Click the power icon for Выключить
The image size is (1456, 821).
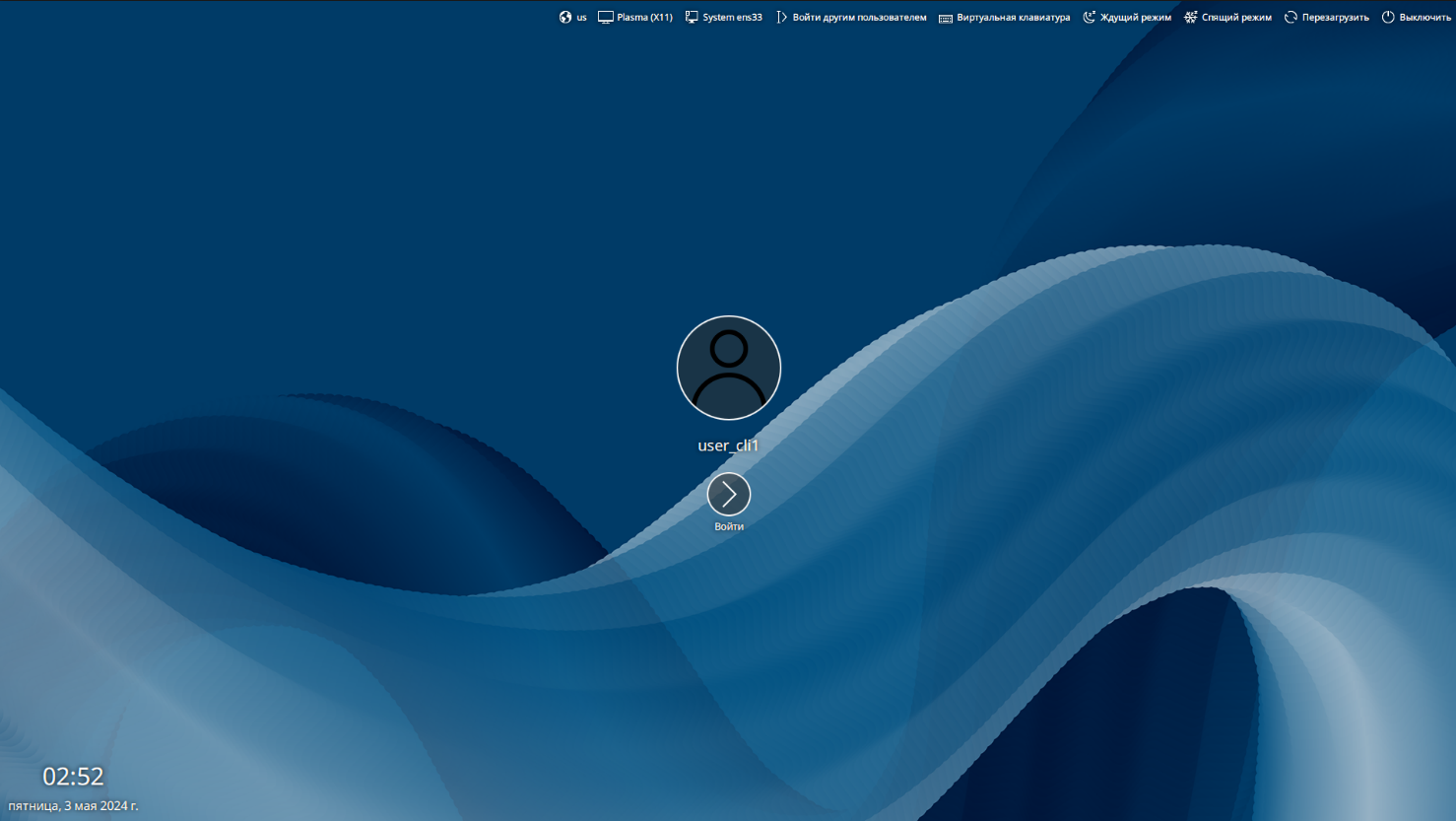point(1388,17)
